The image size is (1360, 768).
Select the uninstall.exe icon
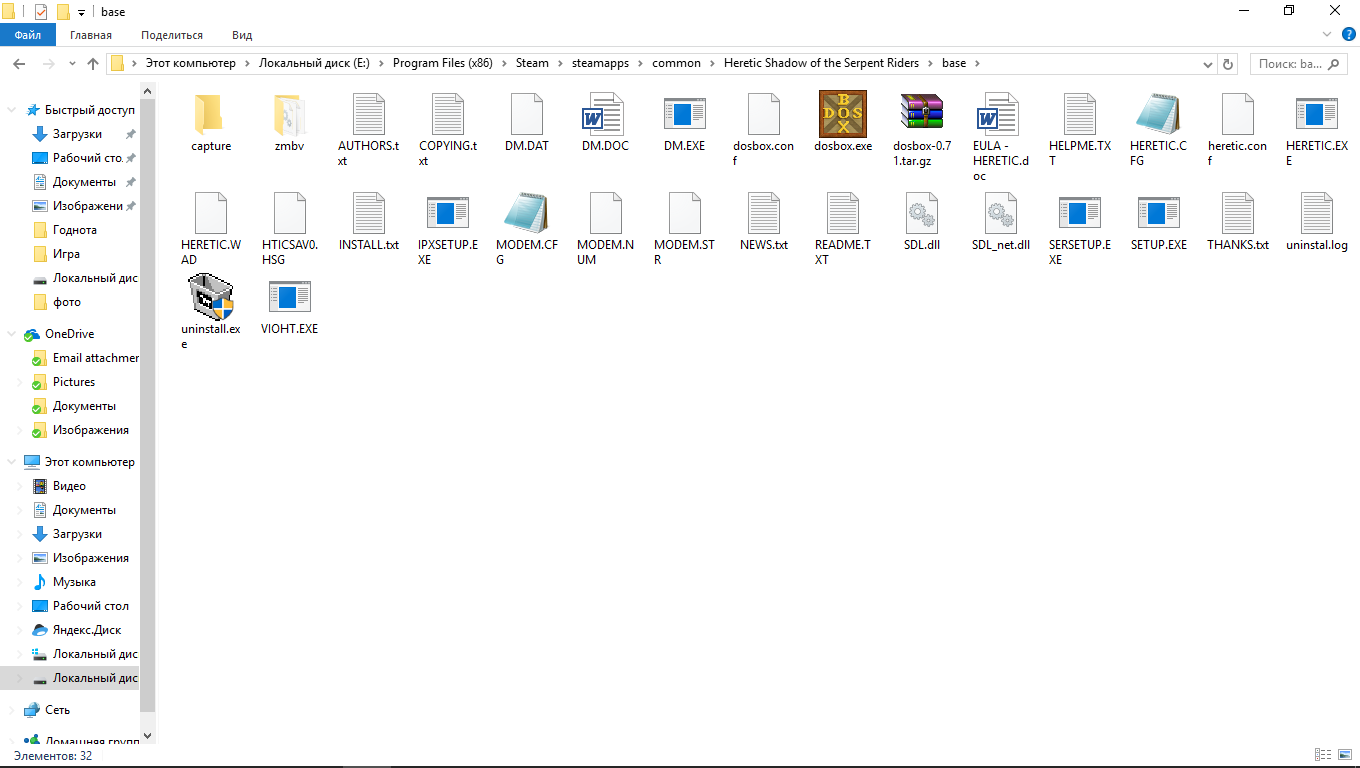click(x=211, y=297)
